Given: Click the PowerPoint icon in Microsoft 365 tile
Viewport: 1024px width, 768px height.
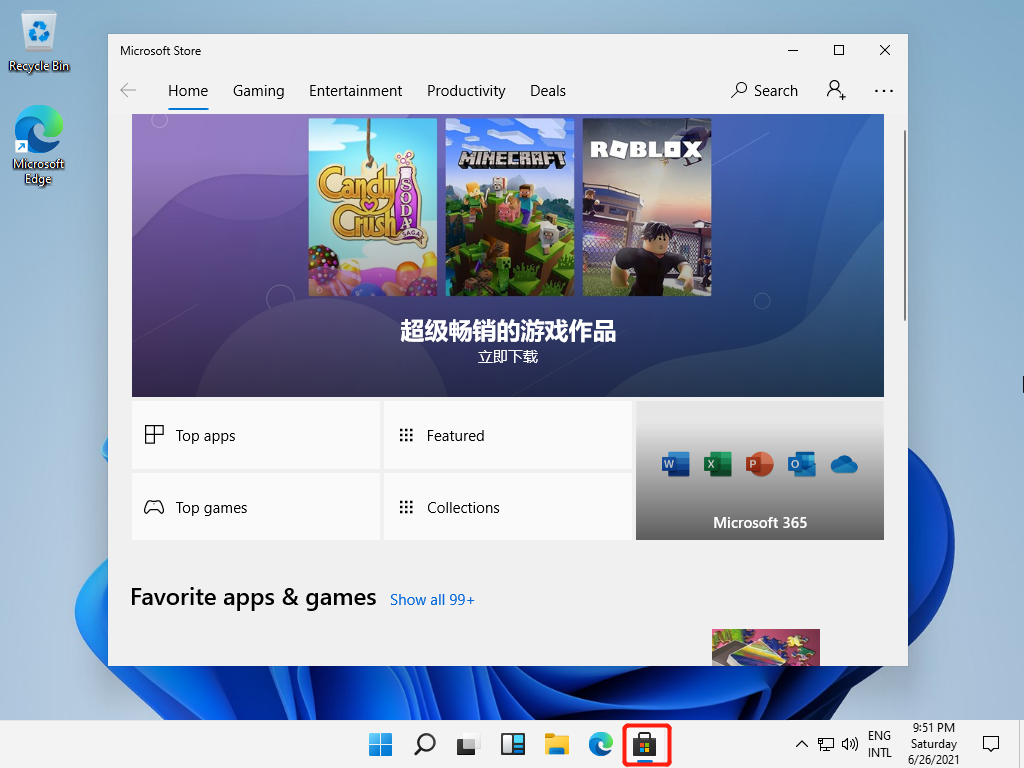Looking at the screenshot, I should (760, 464).
